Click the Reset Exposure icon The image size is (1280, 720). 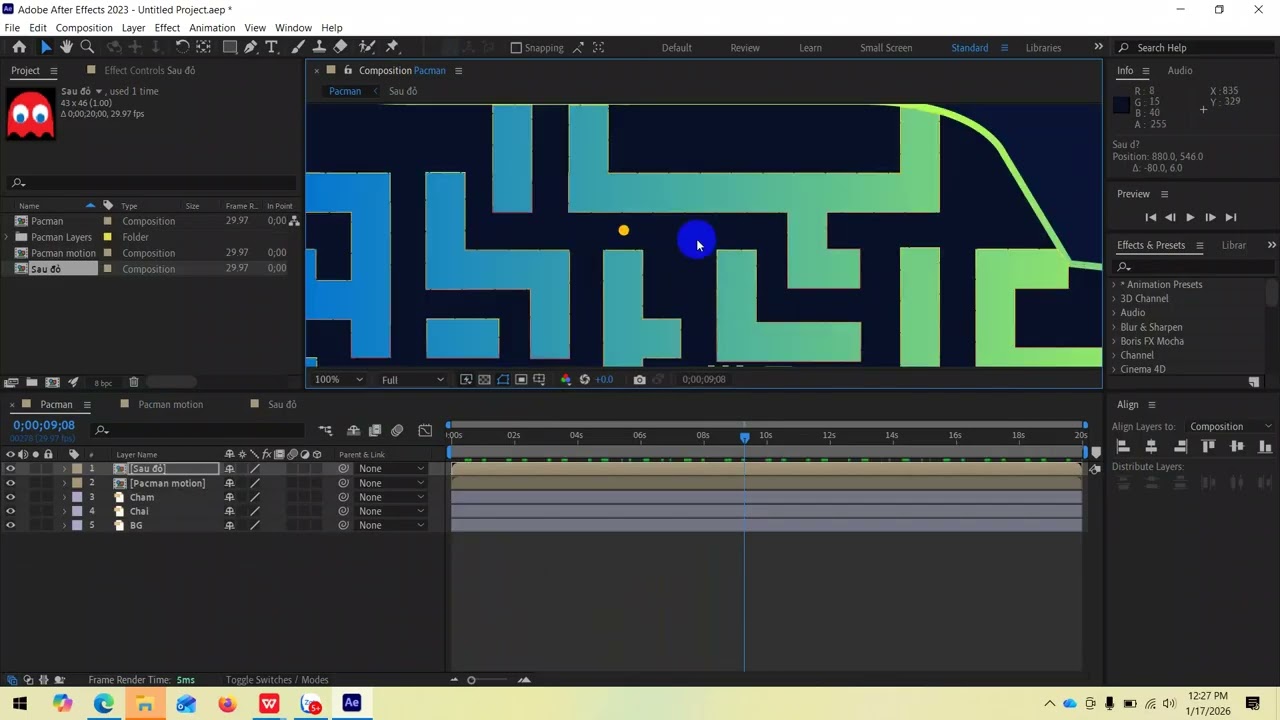585,380
